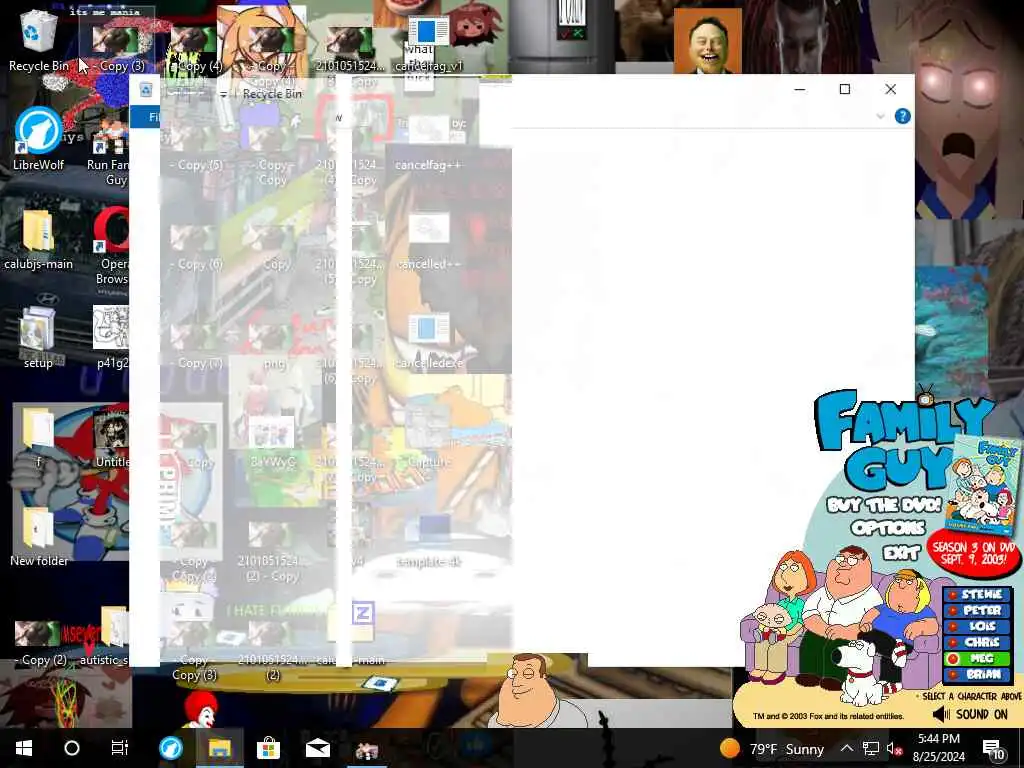The width and height of the screenshot is (1024, 768).
Task: Select the - Copy (4) desktop file
Action: (195, 47)
